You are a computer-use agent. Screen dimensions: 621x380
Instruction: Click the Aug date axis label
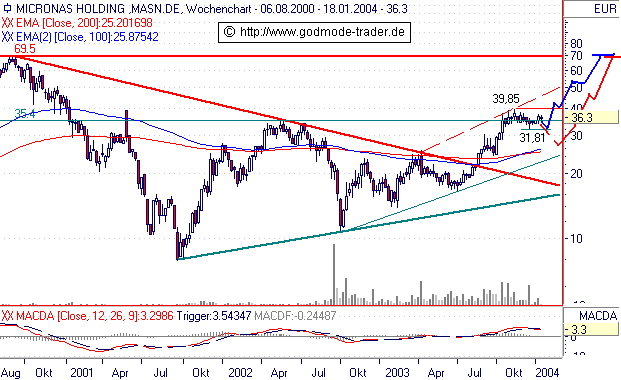[11, 373]
